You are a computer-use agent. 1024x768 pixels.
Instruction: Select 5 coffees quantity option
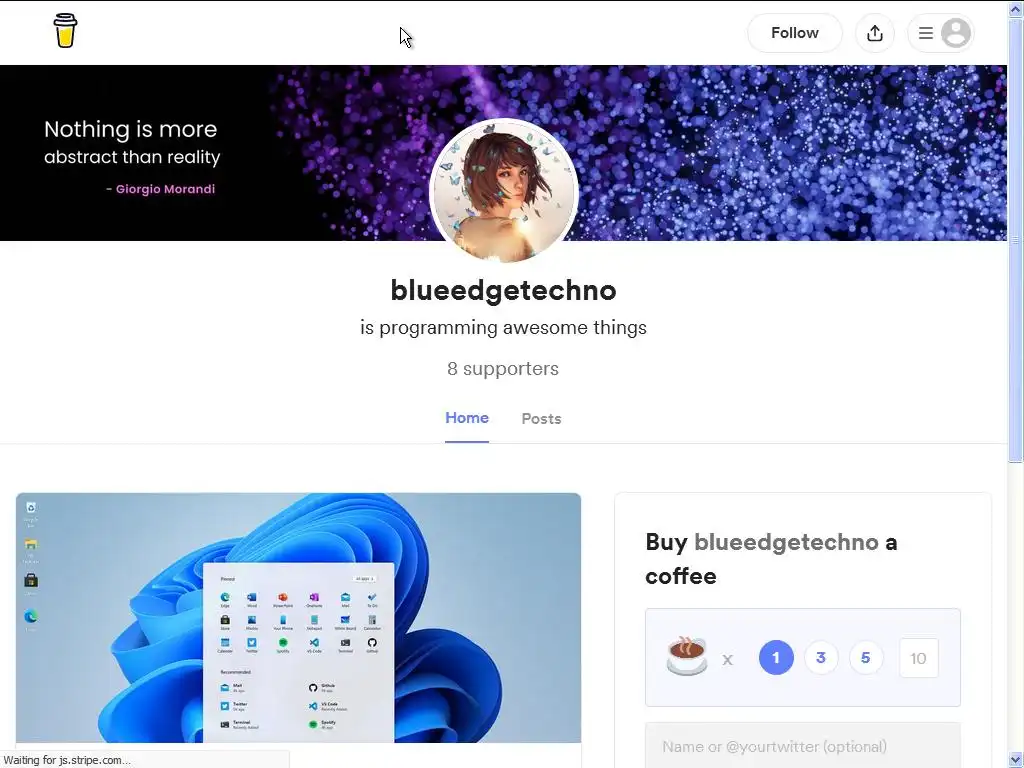(865, 658)
